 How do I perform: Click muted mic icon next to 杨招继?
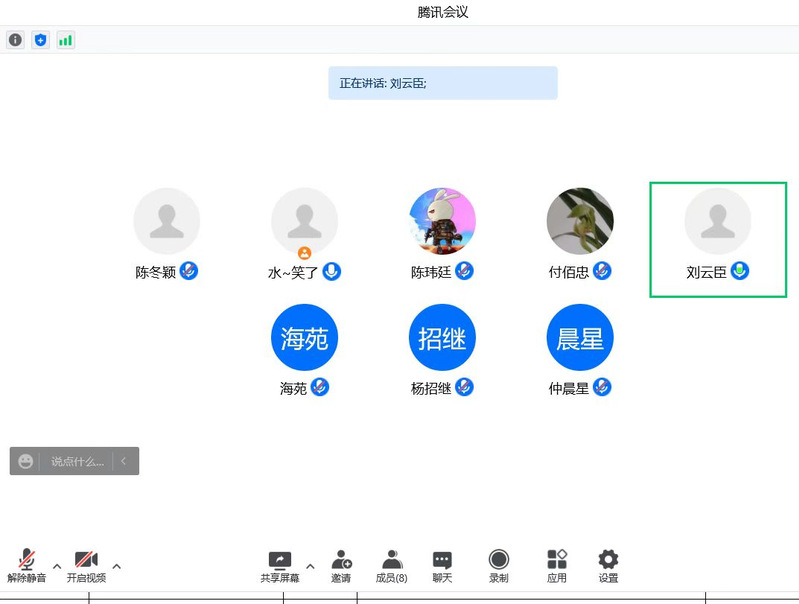point(464,387)
